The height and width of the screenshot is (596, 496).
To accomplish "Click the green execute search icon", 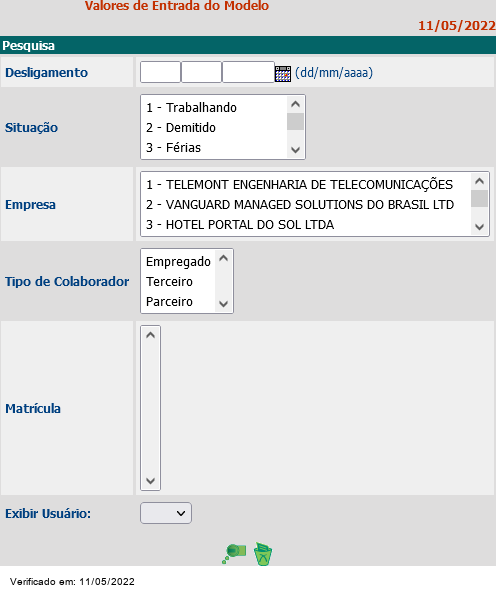I will pos(234,553).
